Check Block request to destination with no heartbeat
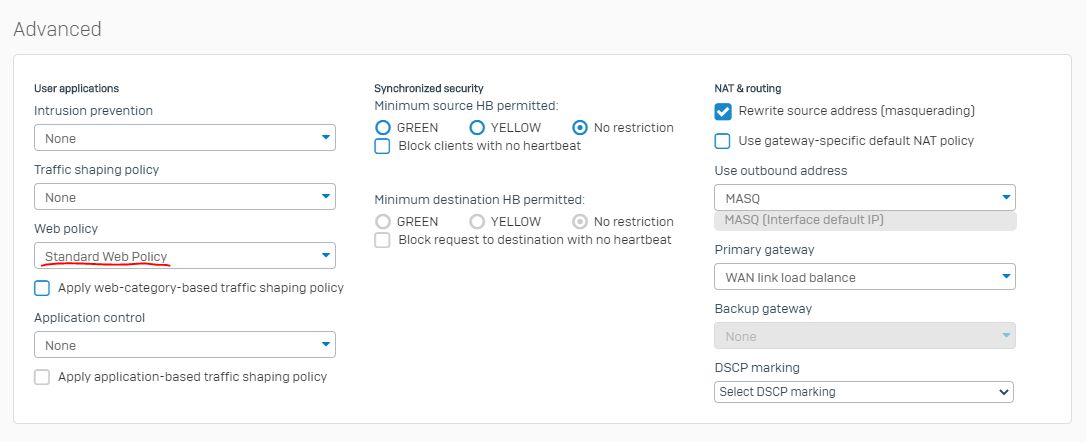This screenshot has width=1086, height=442. click(382, 240)
